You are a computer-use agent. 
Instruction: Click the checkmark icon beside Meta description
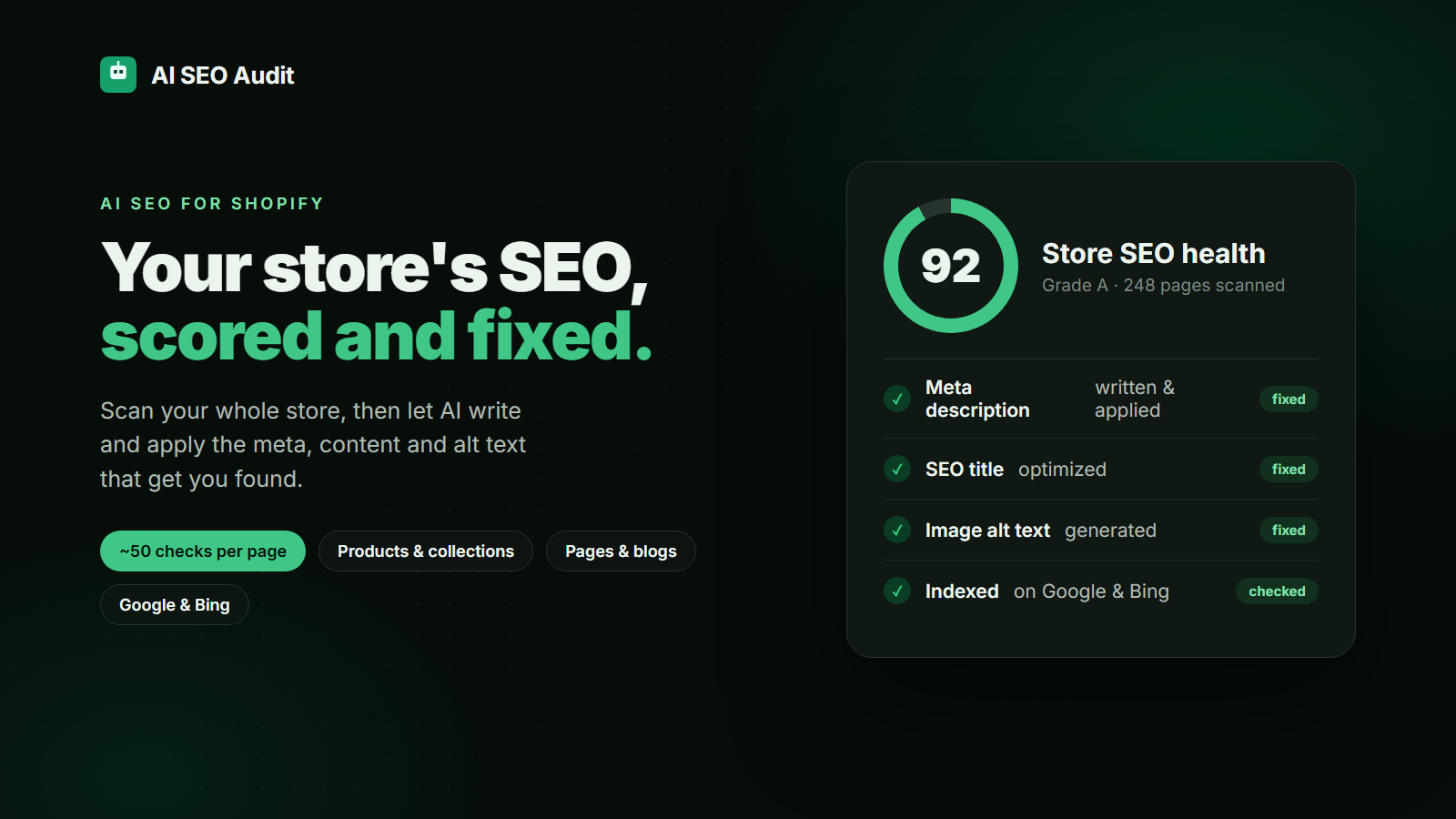coord(897,399)
